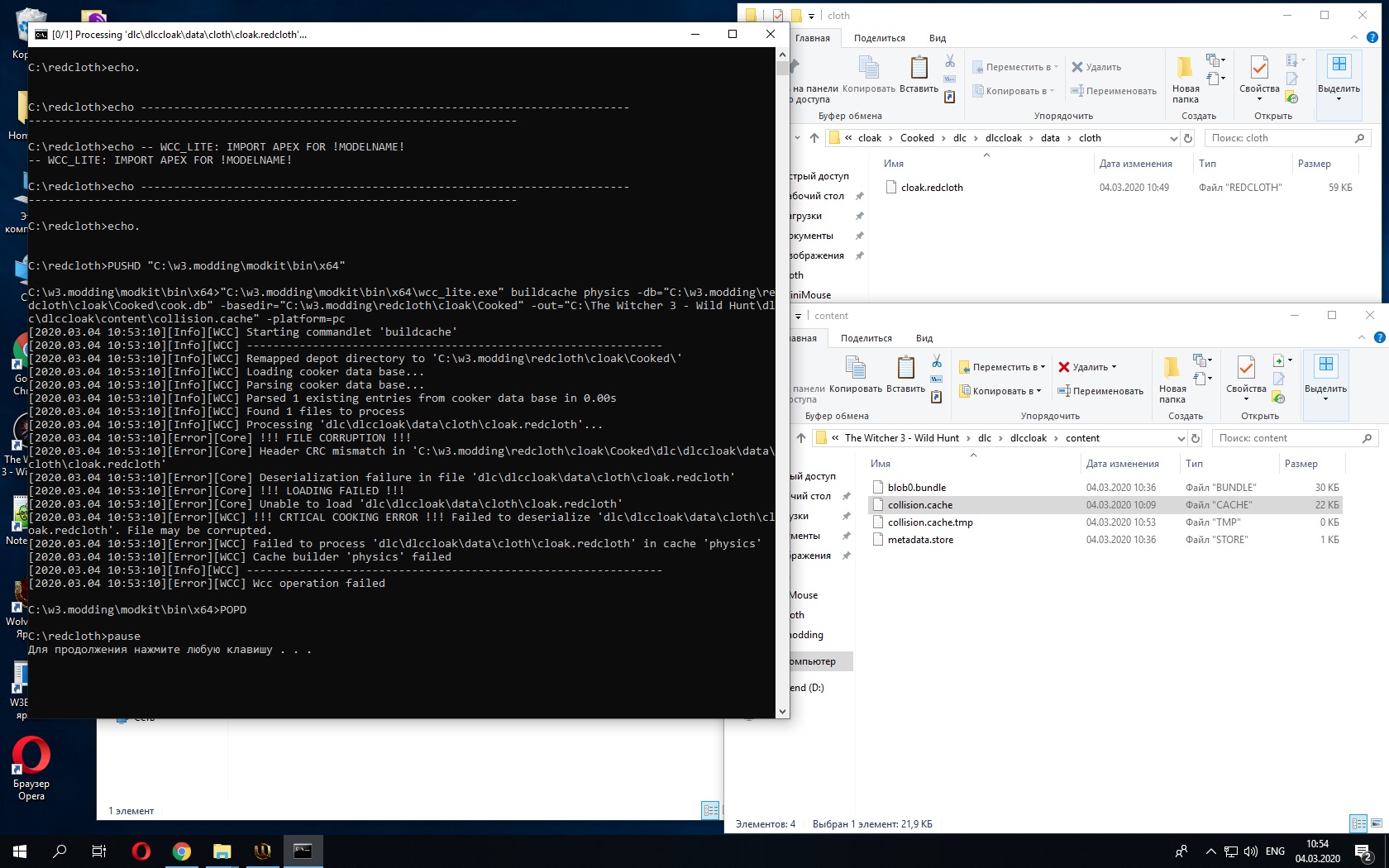Image resolution: width=1389 pixels, height=868 pixels.
Task: Click Copy path icon in content window ribbon
Action: click(937, 379)
